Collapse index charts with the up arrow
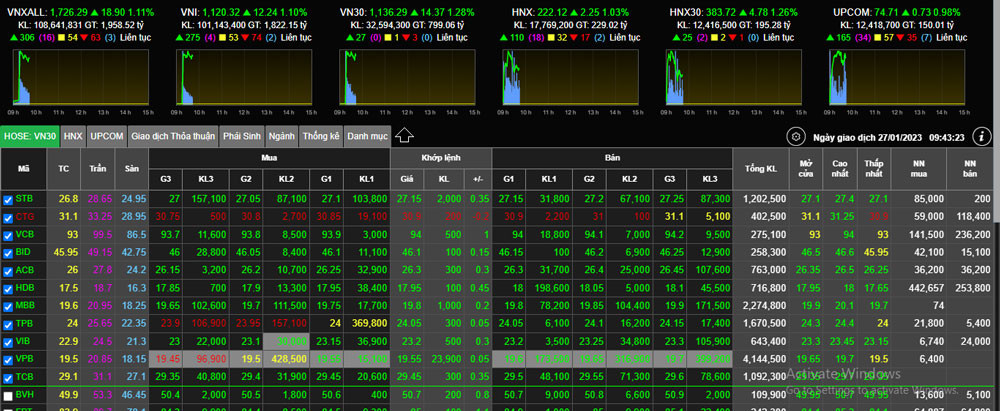 click(405, 135)
